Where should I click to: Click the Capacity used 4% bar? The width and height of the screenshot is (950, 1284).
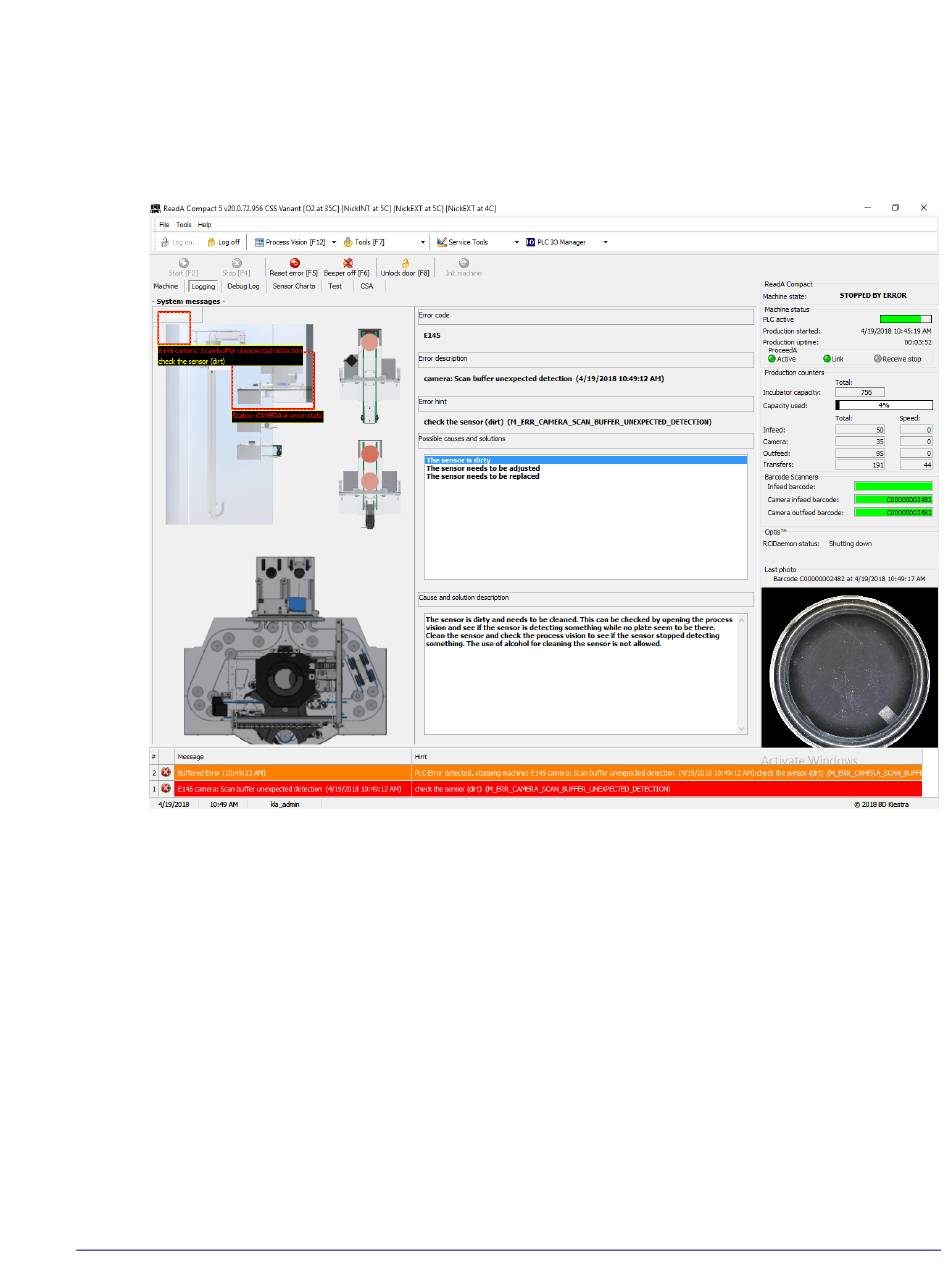[x=883, y=405]
